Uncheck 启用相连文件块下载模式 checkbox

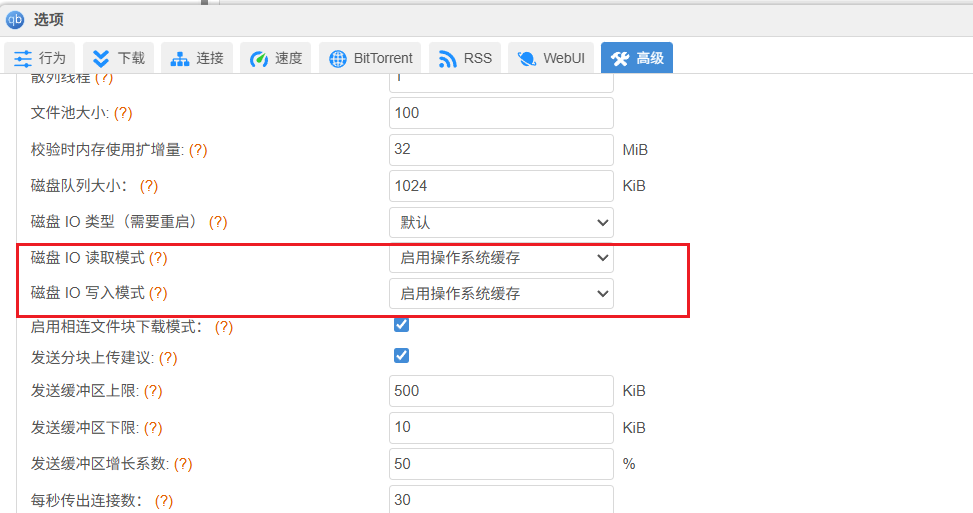pyautogui.click(x=401, y=324)
